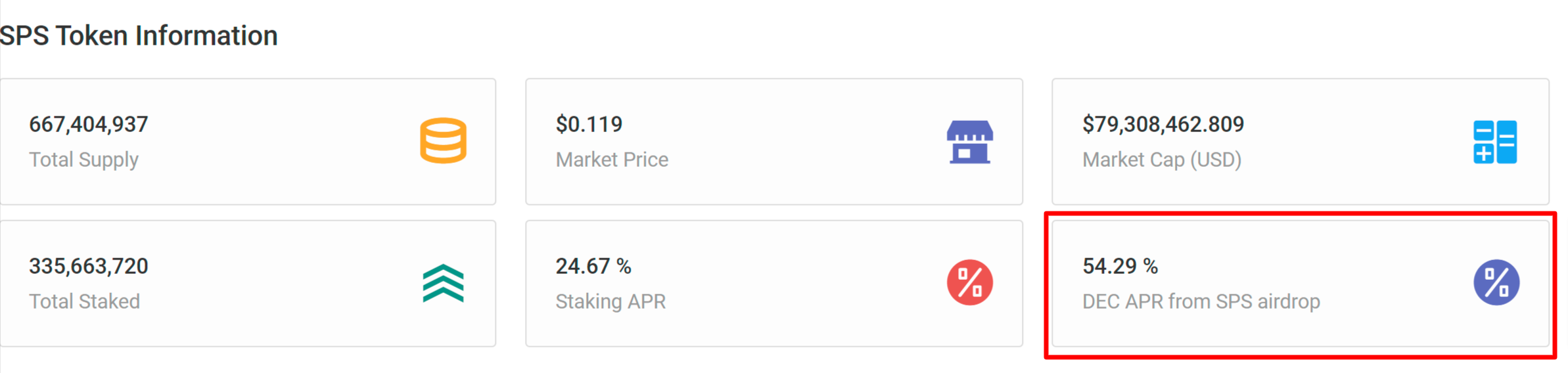
Task: Click the orange coin stack icon
Action: tap(443, 141)
